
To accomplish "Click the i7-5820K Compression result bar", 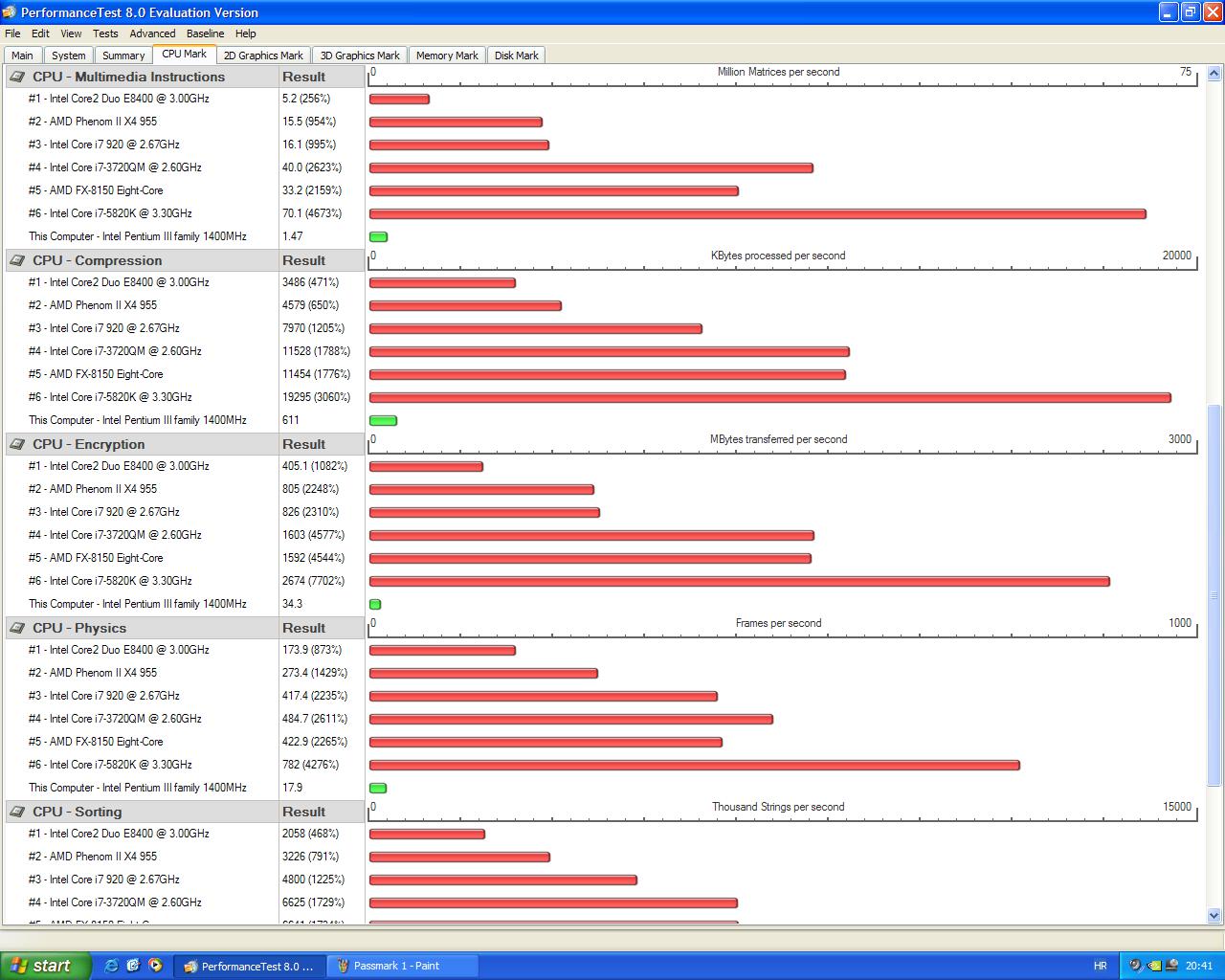I will pos(769,397).
